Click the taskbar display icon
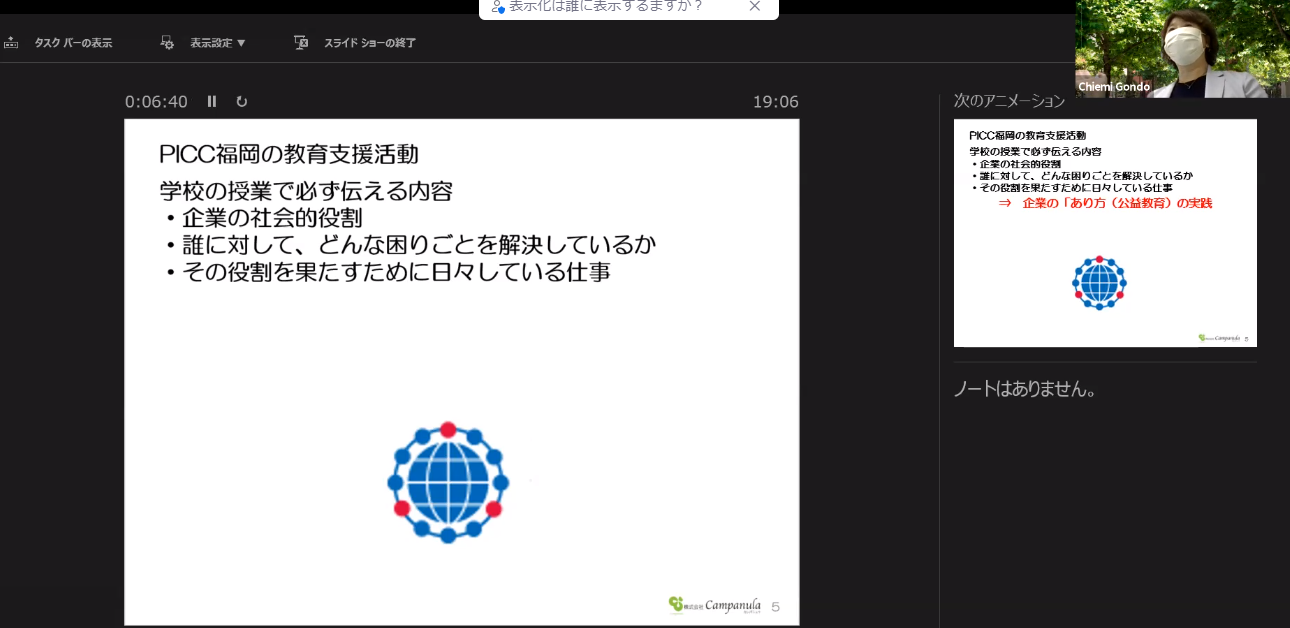Viewport: 1290px width, 628px height. tap(12, 43)
